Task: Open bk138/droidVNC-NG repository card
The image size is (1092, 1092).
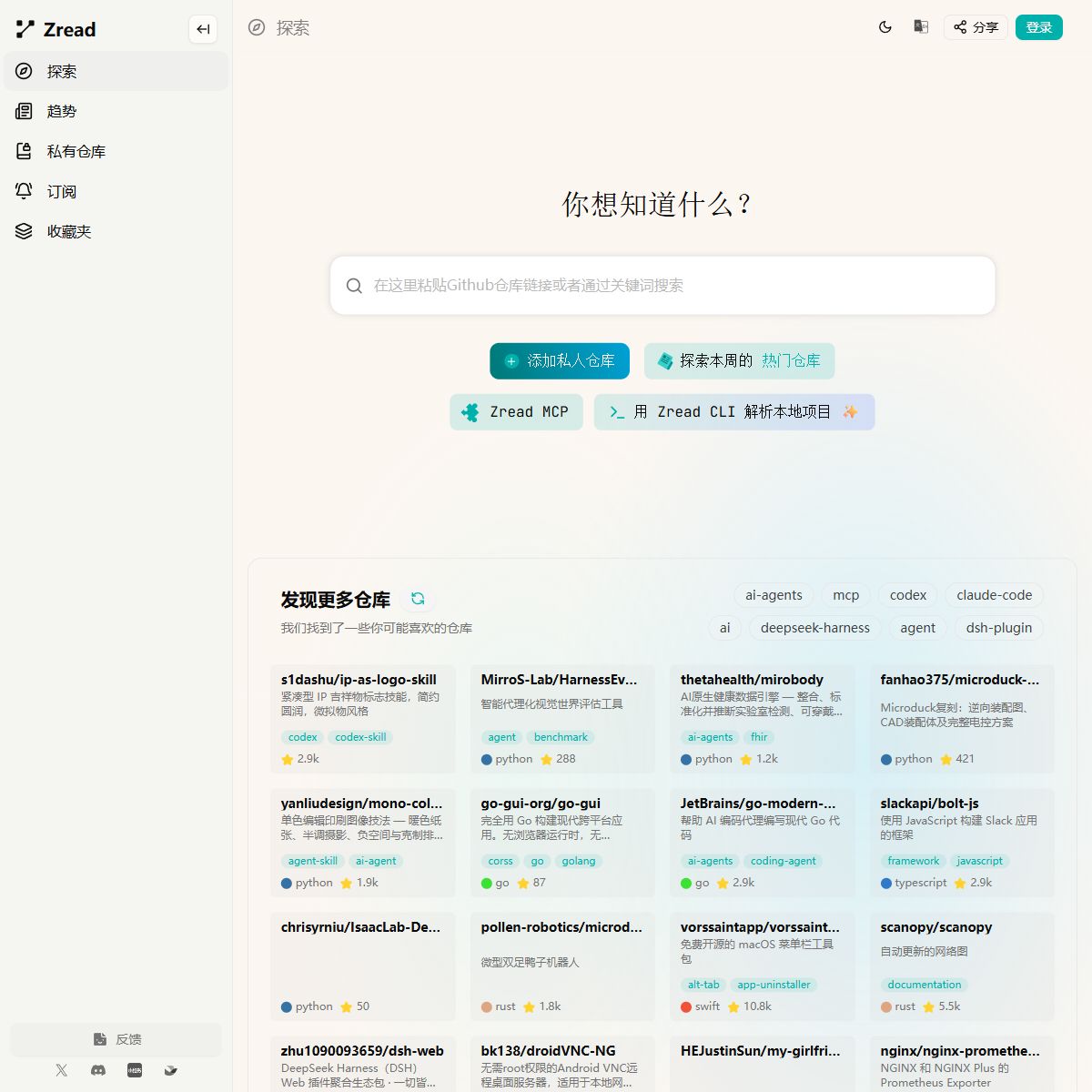Action: (x=562, y=1064)
